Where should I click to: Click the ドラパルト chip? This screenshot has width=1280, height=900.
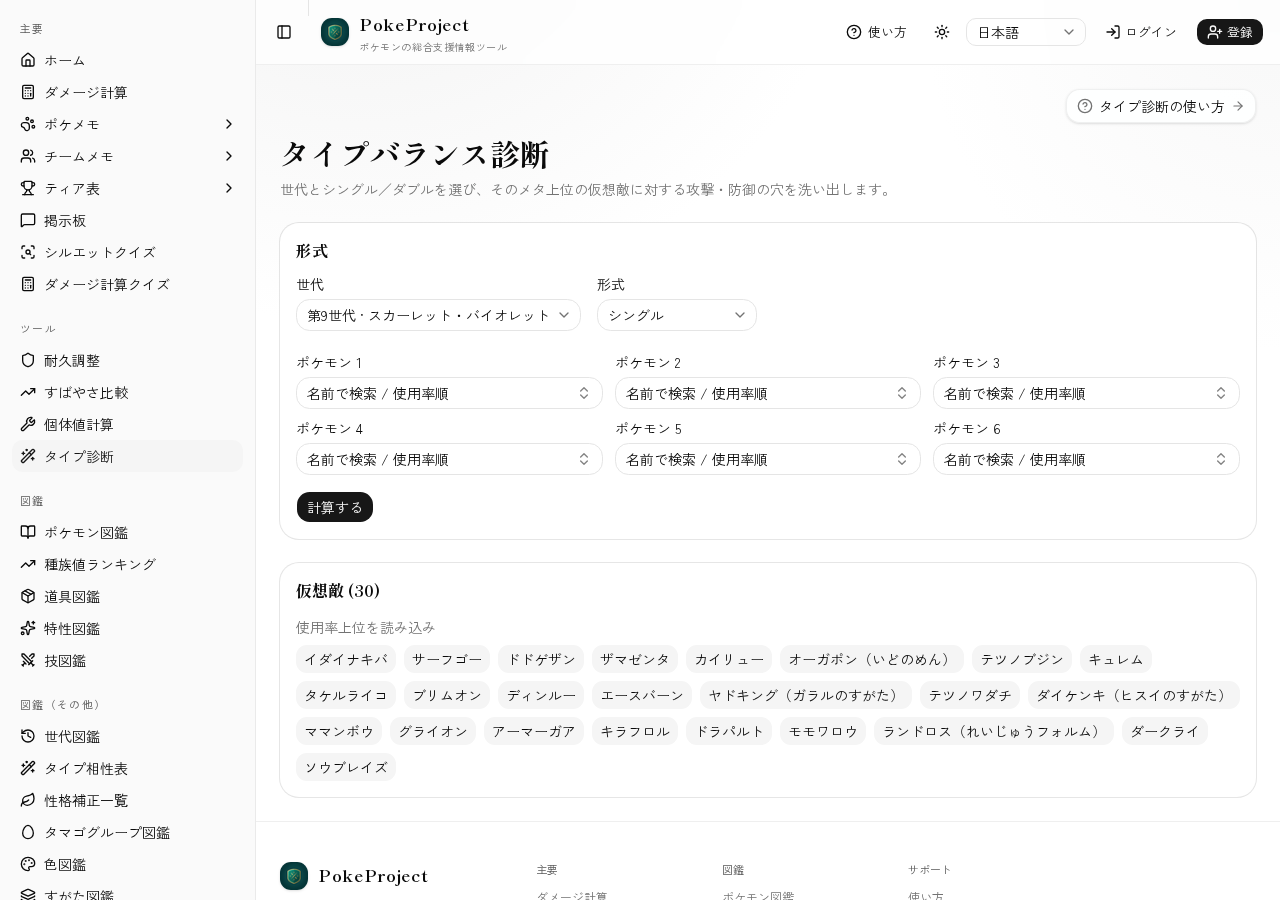(x=729, y=731)
